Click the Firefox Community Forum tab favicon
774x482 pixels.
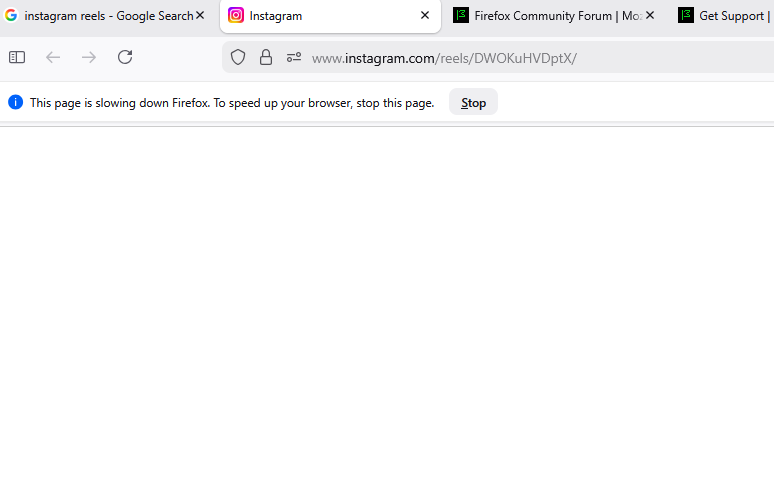(x=461, y=15)
